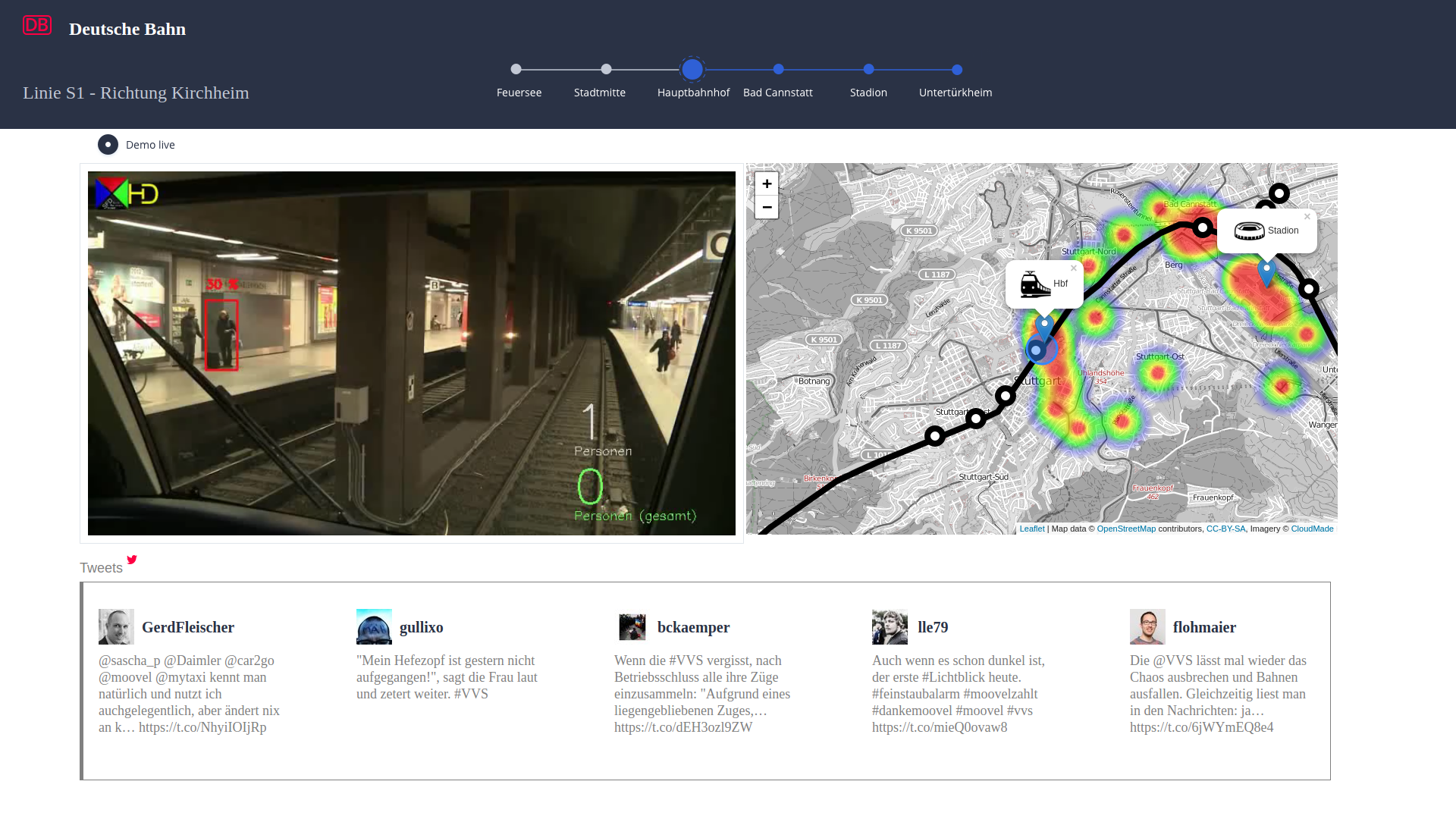1456x819 pixels.
Task: Close the Stadion map popup
Action: pos(1307,217)
